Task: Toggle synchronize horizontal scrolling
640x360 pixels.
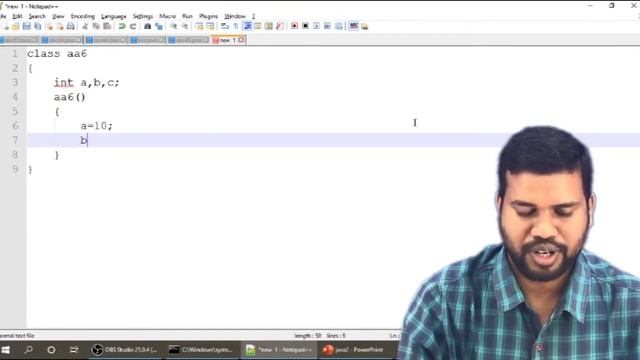Action: click(x=210, y=27)
